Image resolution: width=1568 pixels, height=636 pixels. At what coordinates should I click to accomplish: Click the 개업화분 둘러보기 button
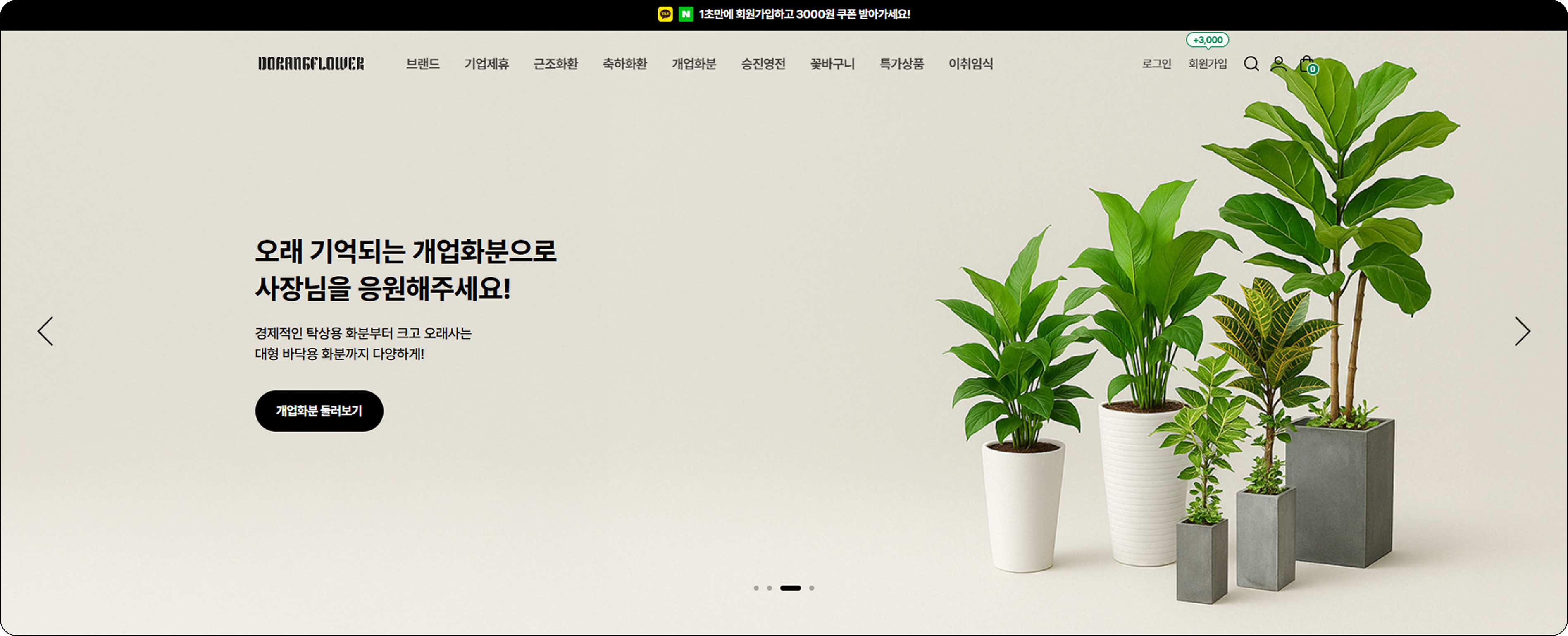pos(319,411)
